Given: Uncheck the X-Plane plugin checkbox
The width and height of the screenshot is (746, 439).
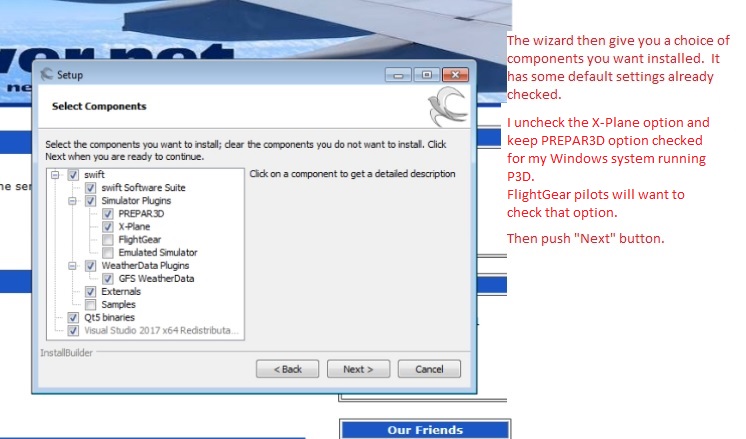Looking at the screenshot, I should coord(108,227).
